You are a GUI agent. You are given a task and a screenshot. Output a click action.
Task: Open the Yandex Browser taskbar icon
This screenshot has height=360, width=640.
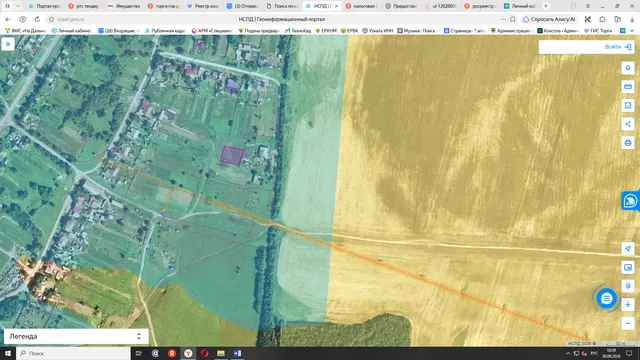coord(188,353)
